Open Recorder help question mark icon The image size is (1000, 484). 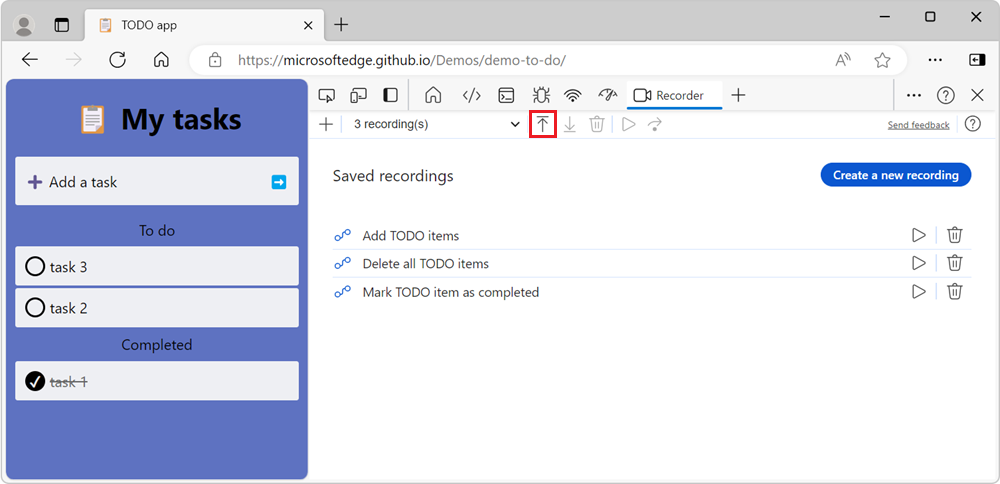972,124
